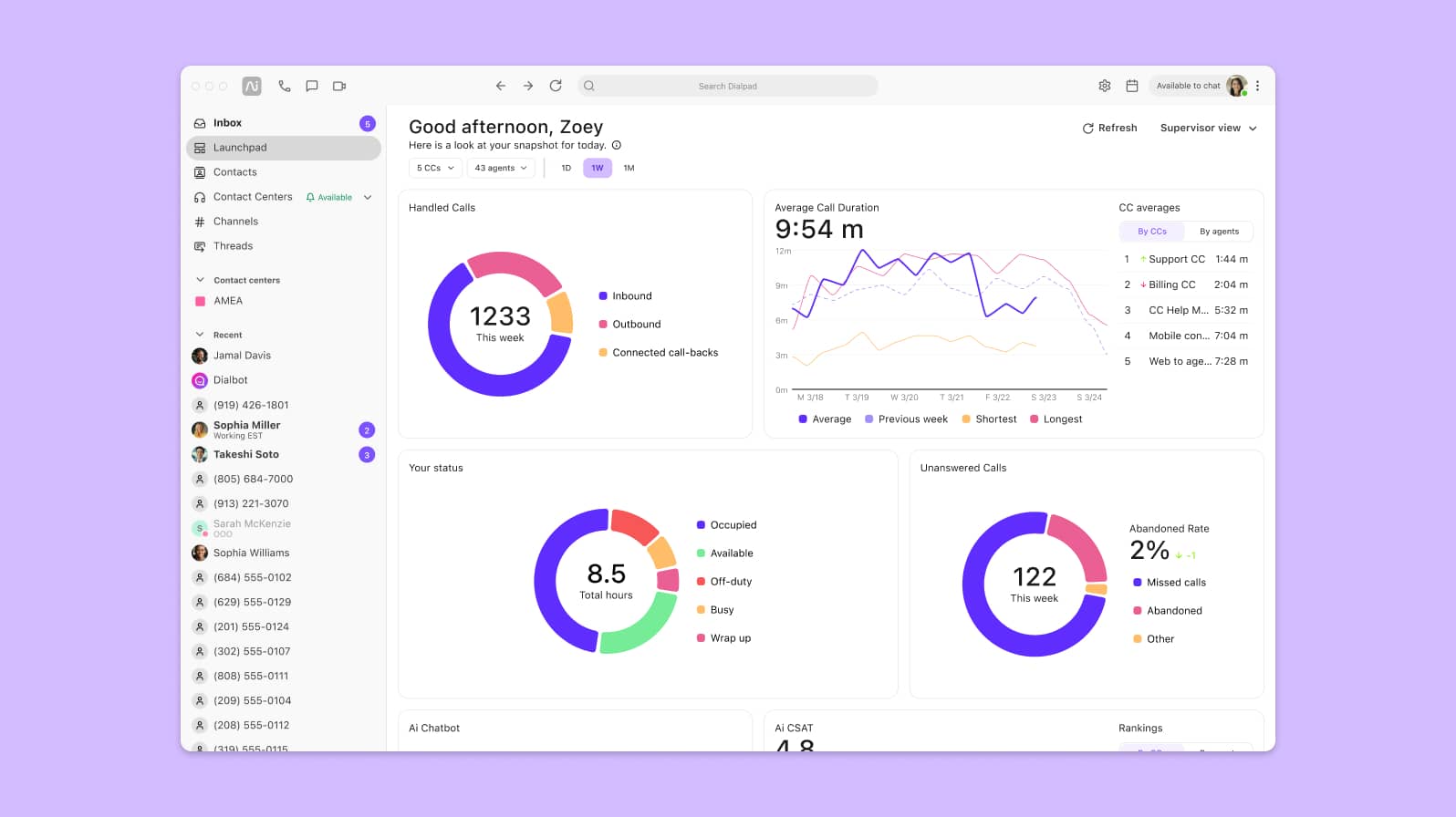Image resolution: width=1456 pixels, height=817 pixels.
Task: Select the 1M time range
Action: click(x=629, y=168)
